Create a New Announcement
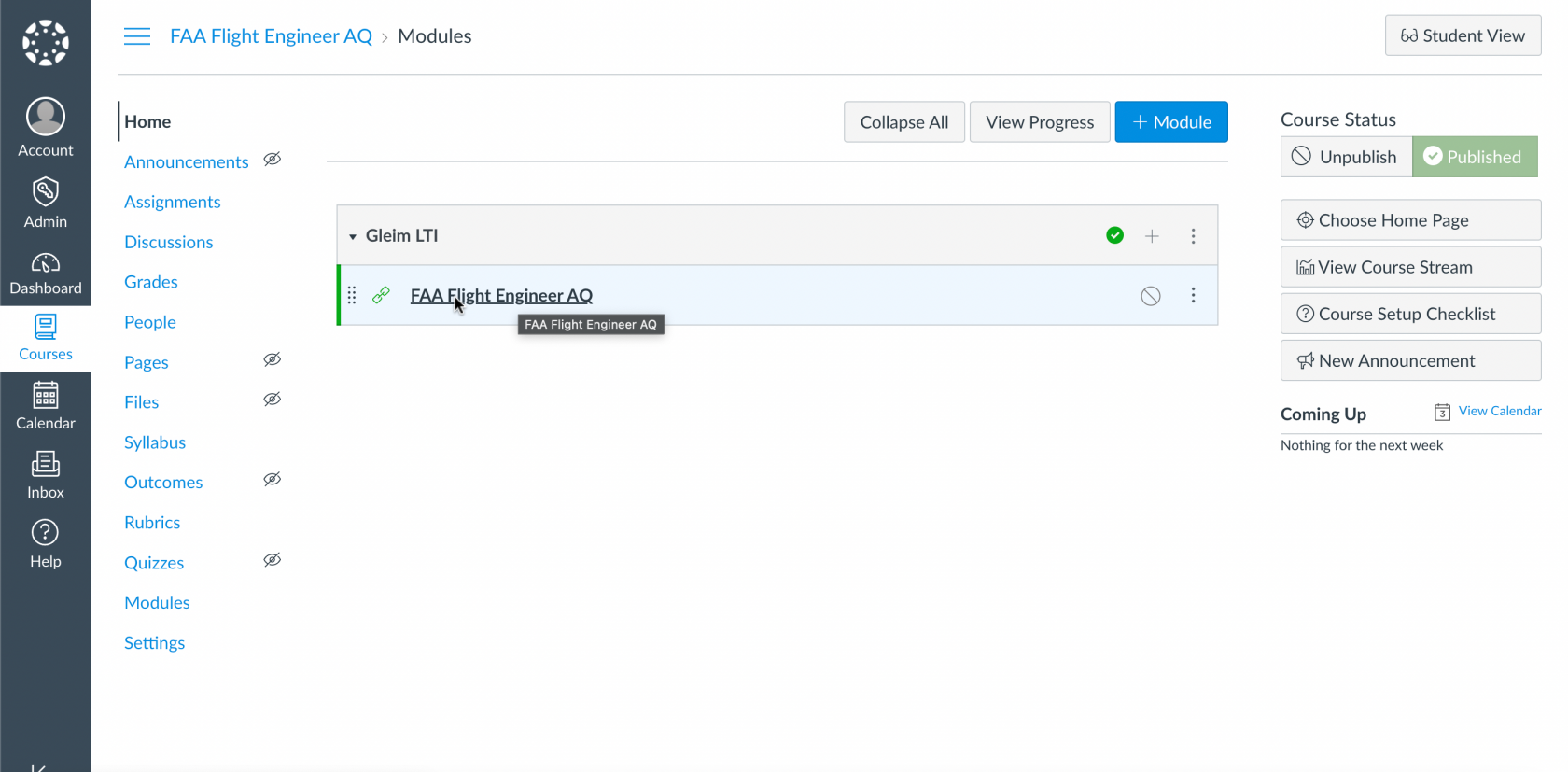Image resolution: width=1568 pixels, height=772 pixels. (x=1410, y=360)
